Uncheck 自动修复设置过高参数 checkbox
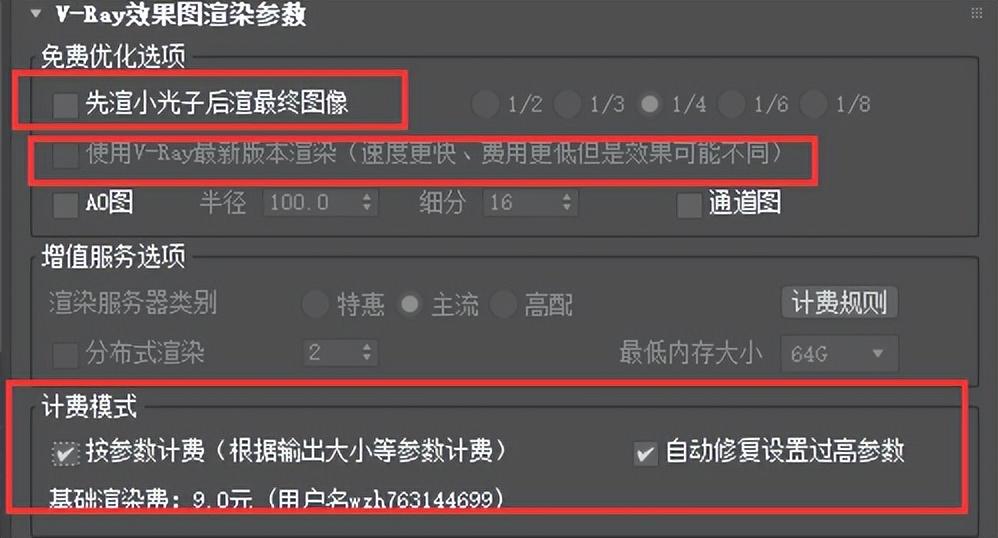This screenshot has width=998, height=538. coord(645,453)
